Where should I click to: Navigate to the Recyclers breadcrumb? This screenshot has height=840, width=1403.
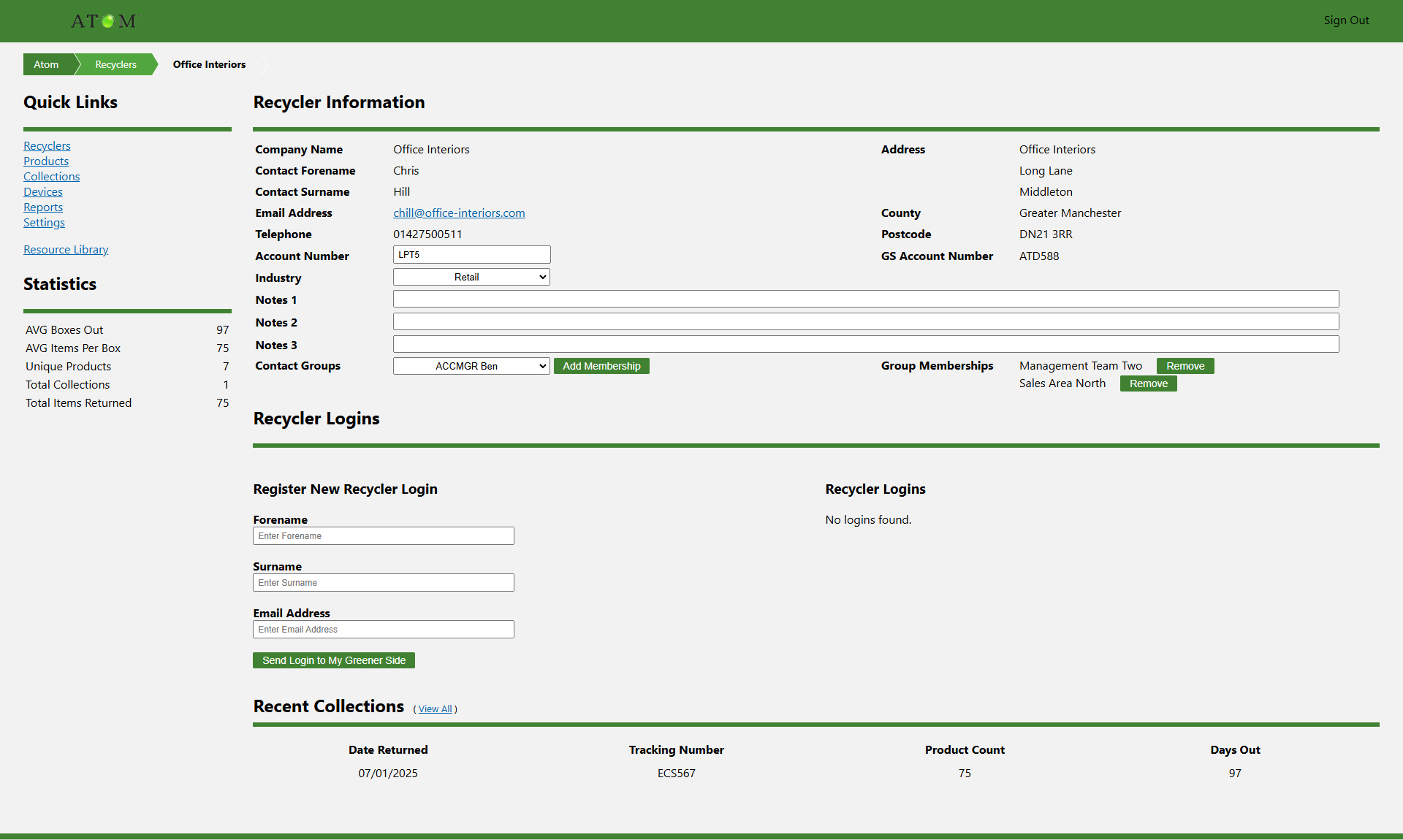[115, 64]
